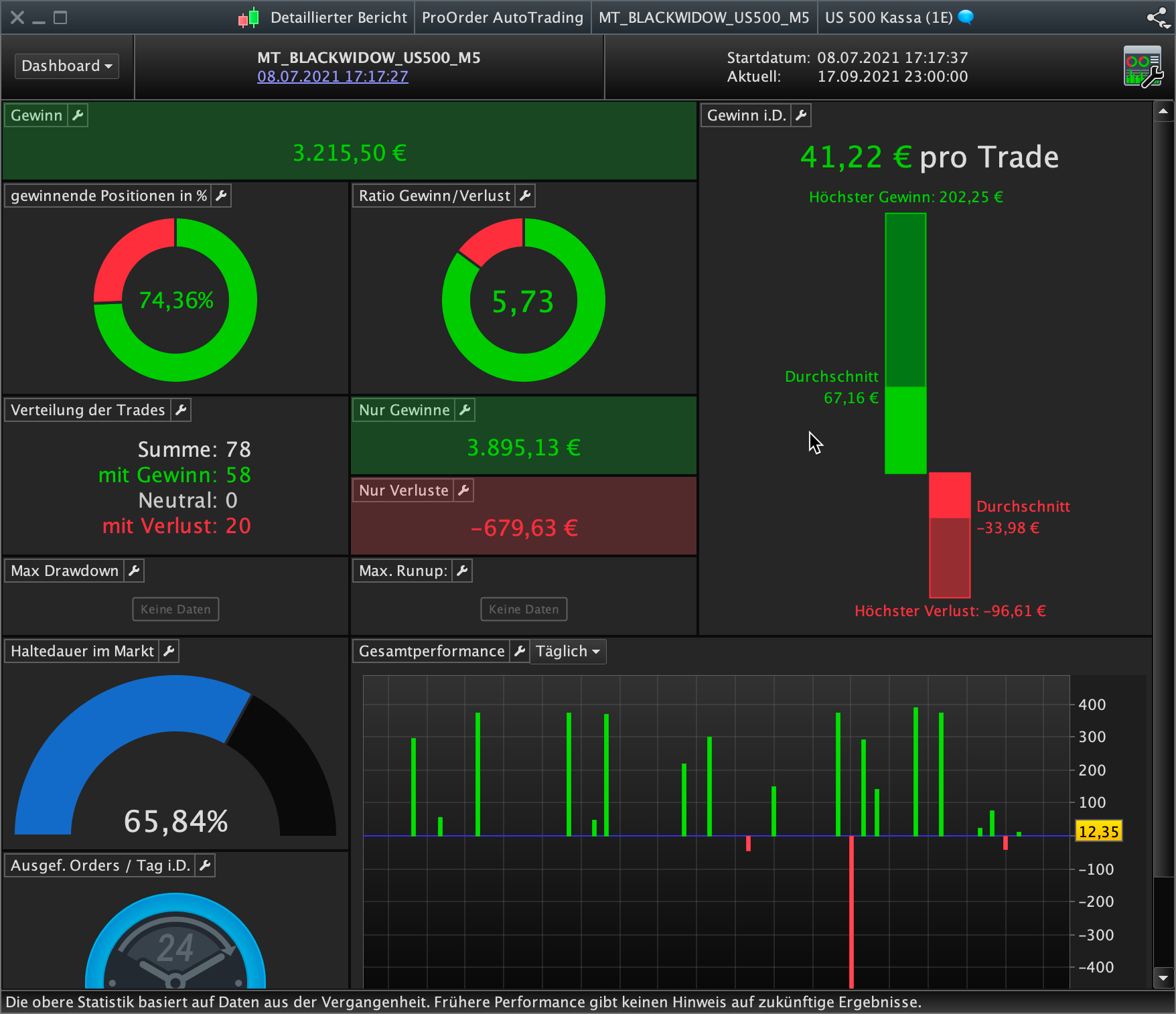Image resolution: width=1176 pixels, height=1014 pixels.
Task: Select the Detaillierter Bericht tab
Action: pos(338,17)
